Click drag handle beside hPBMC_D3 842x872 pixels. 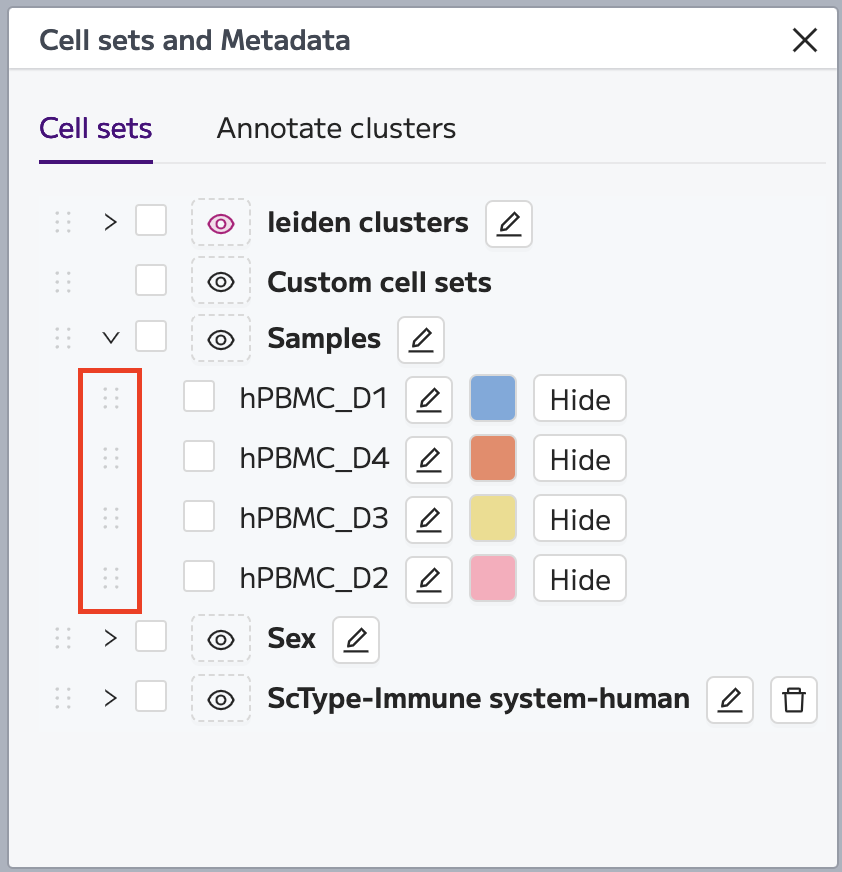point(111,518)
